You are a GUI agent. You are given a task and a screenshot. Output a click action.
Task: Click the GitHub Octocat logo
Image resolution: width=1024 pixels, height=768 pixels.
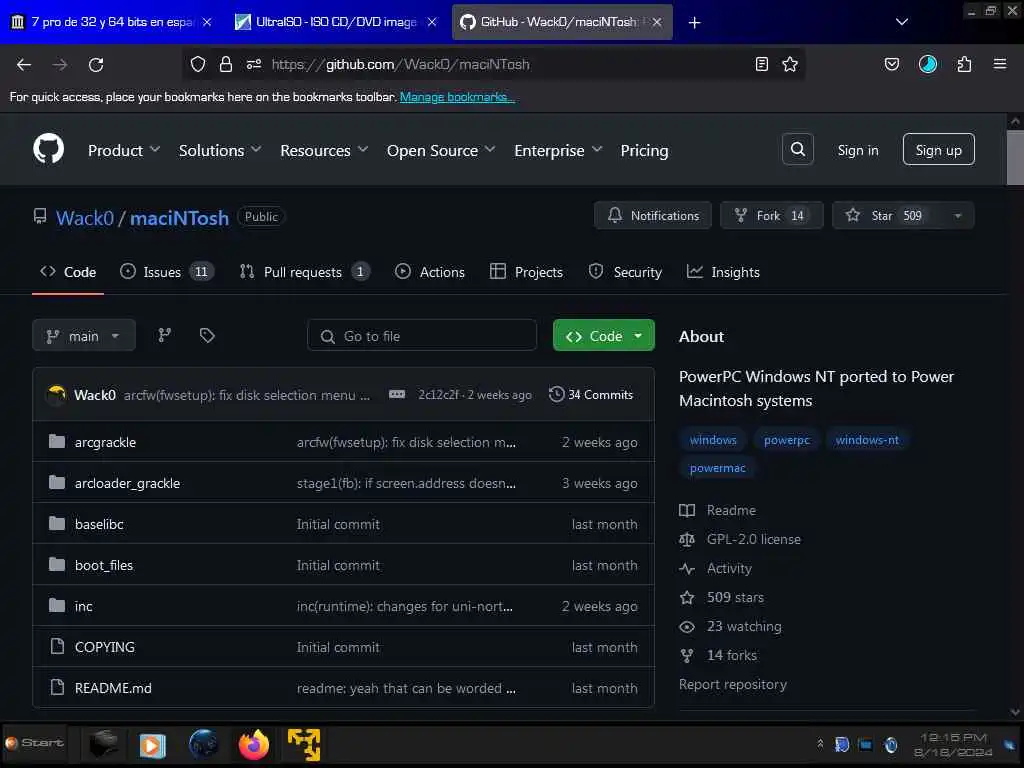(48, 149)
